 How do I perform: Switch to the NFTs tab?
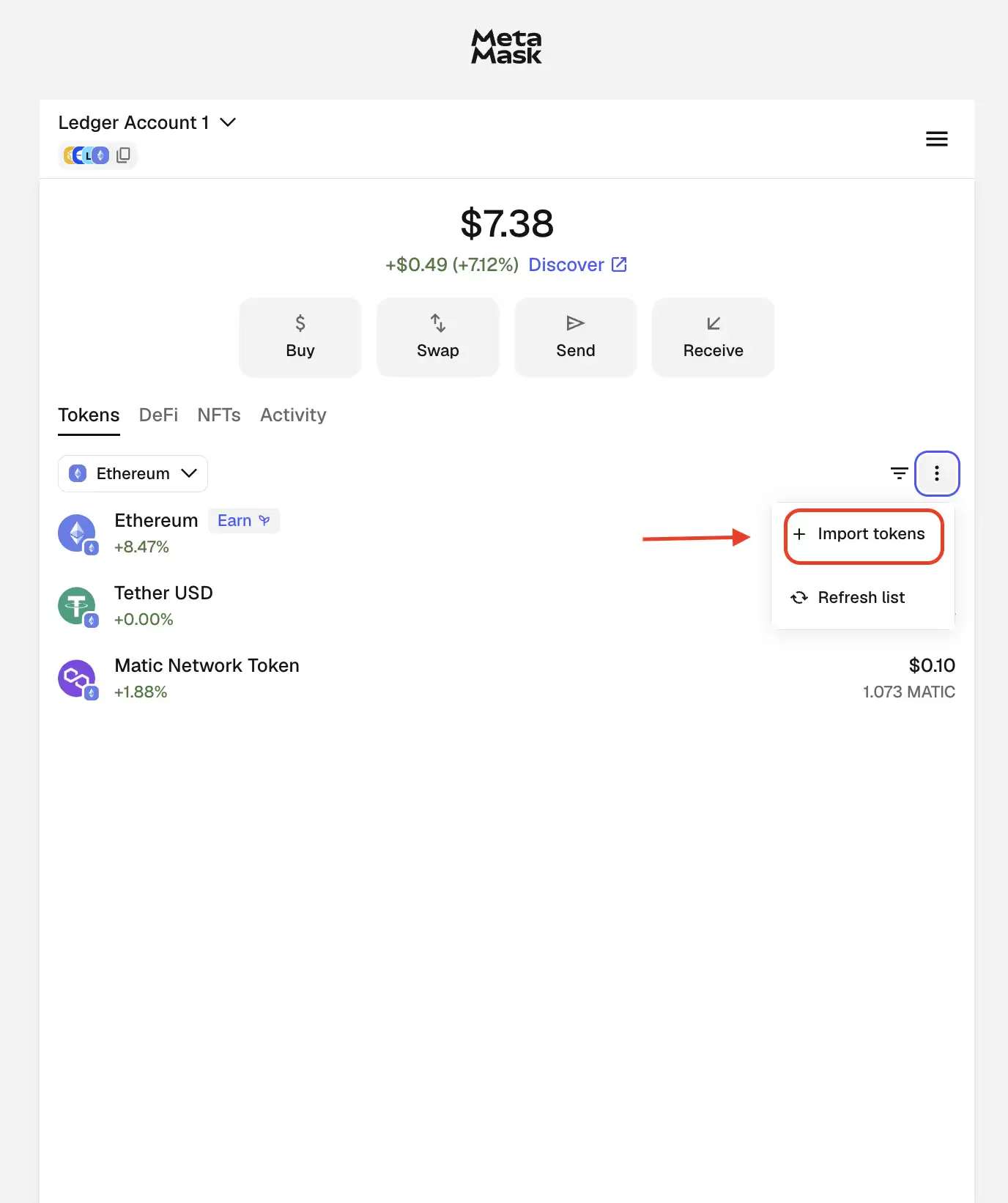click(219, 415)
